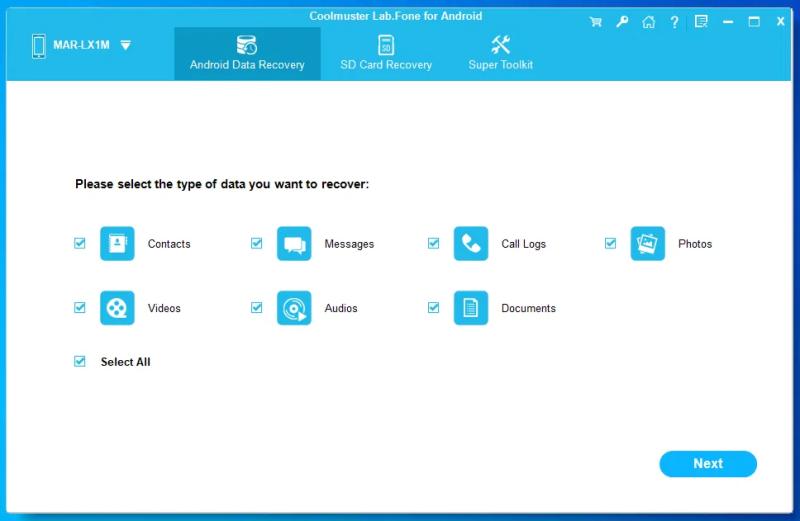Uncheck the Messages checkbox

(257, 243)
